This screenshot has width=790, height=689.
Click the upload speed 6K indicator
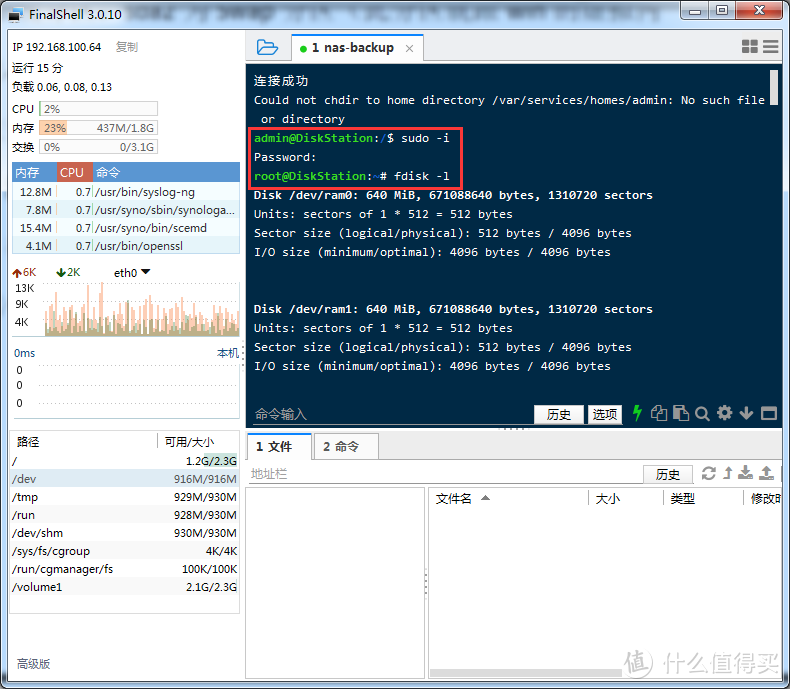24,272
